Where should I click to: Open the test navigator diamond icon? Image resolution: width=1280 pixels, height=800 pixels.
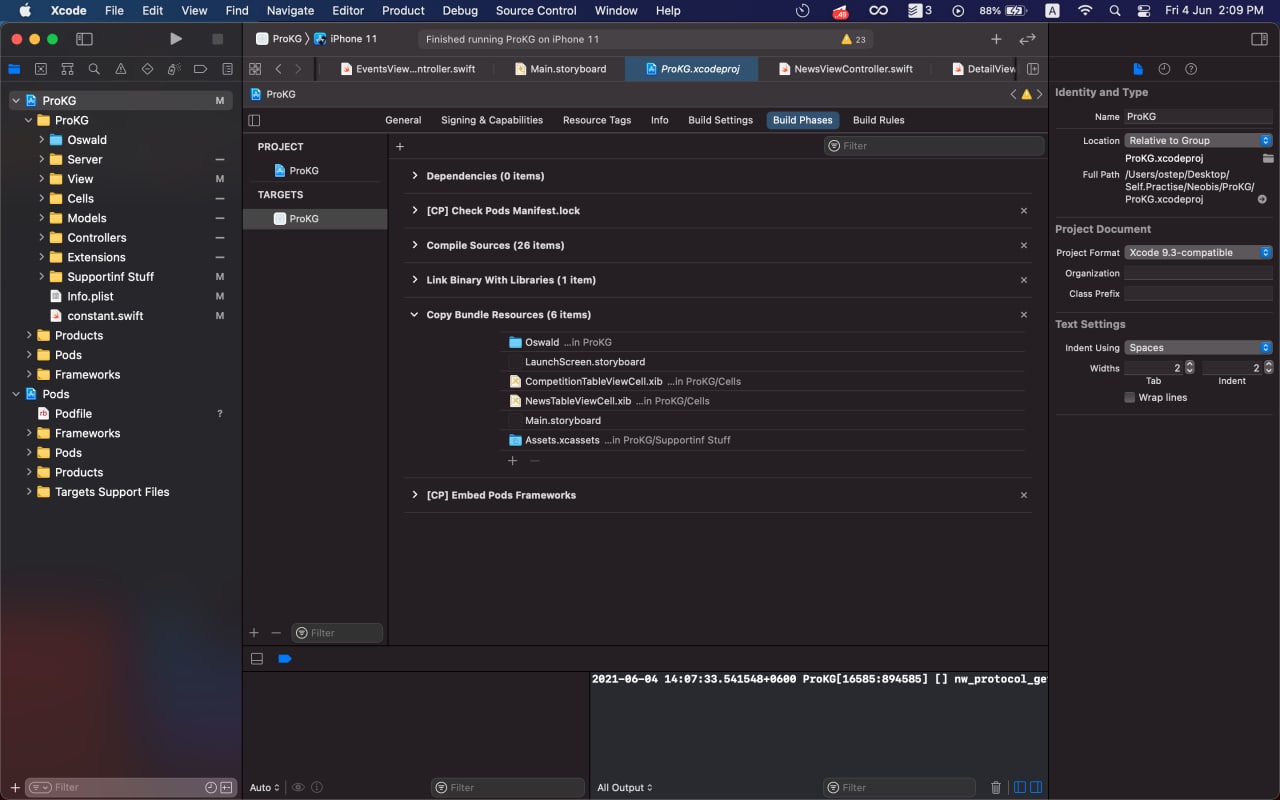147,69
